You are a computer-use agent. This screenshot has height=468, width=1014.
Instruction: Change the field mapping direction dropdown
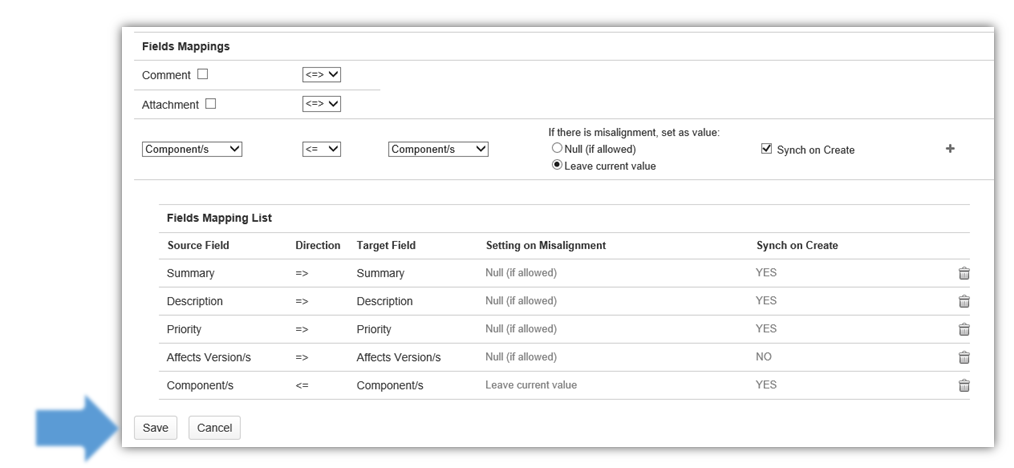tap(321, 149)
